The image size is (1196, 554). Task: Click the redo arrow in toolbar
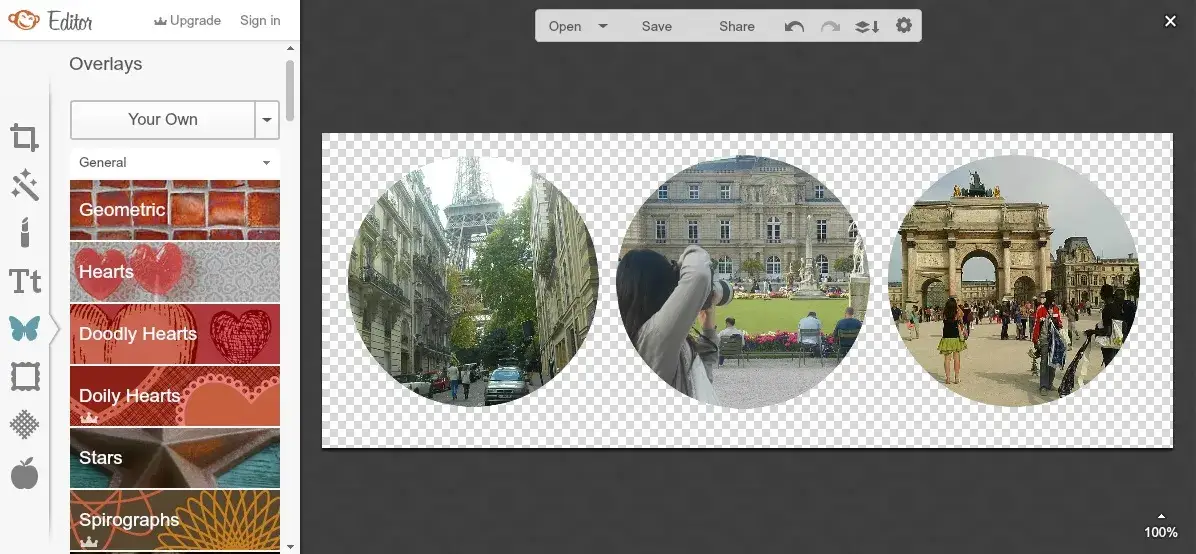pos(830,26)
